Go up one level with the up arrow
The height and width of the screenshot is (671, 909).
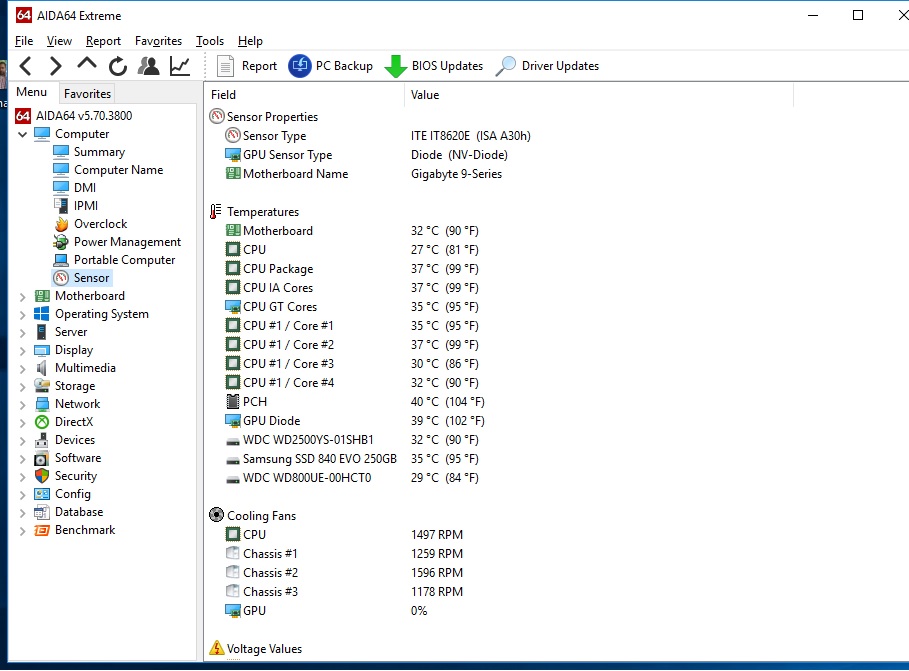(x=87, y=64)
